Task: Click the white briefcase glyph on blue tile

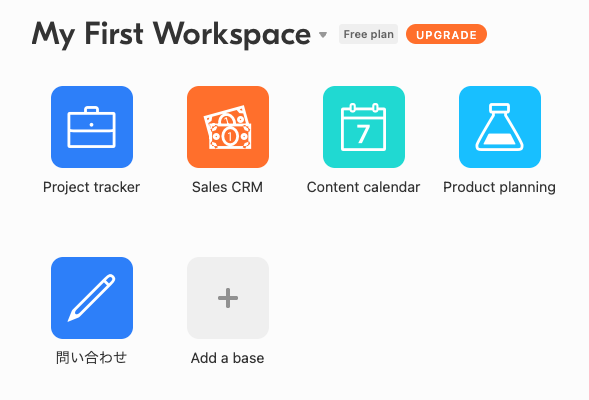Action: [x=92, y=127]
